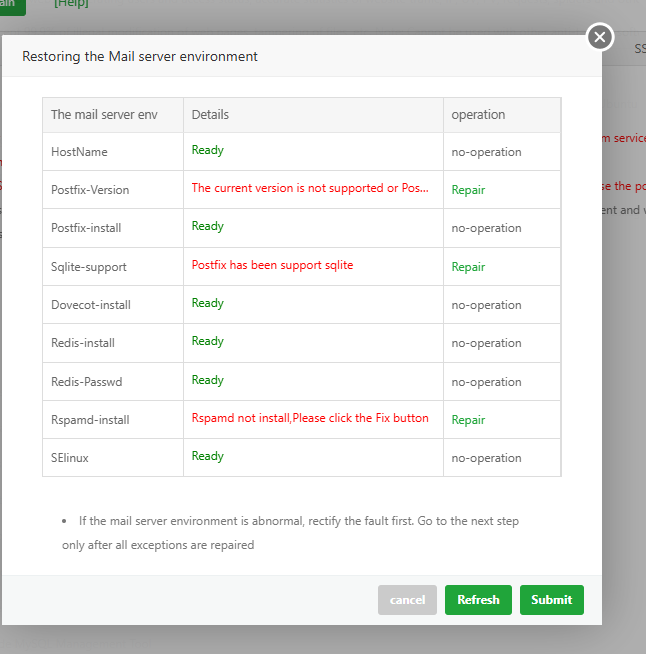Repair the Rspamd-install problem
Viewport: 646px width, 654px height.
pos(468,420)
